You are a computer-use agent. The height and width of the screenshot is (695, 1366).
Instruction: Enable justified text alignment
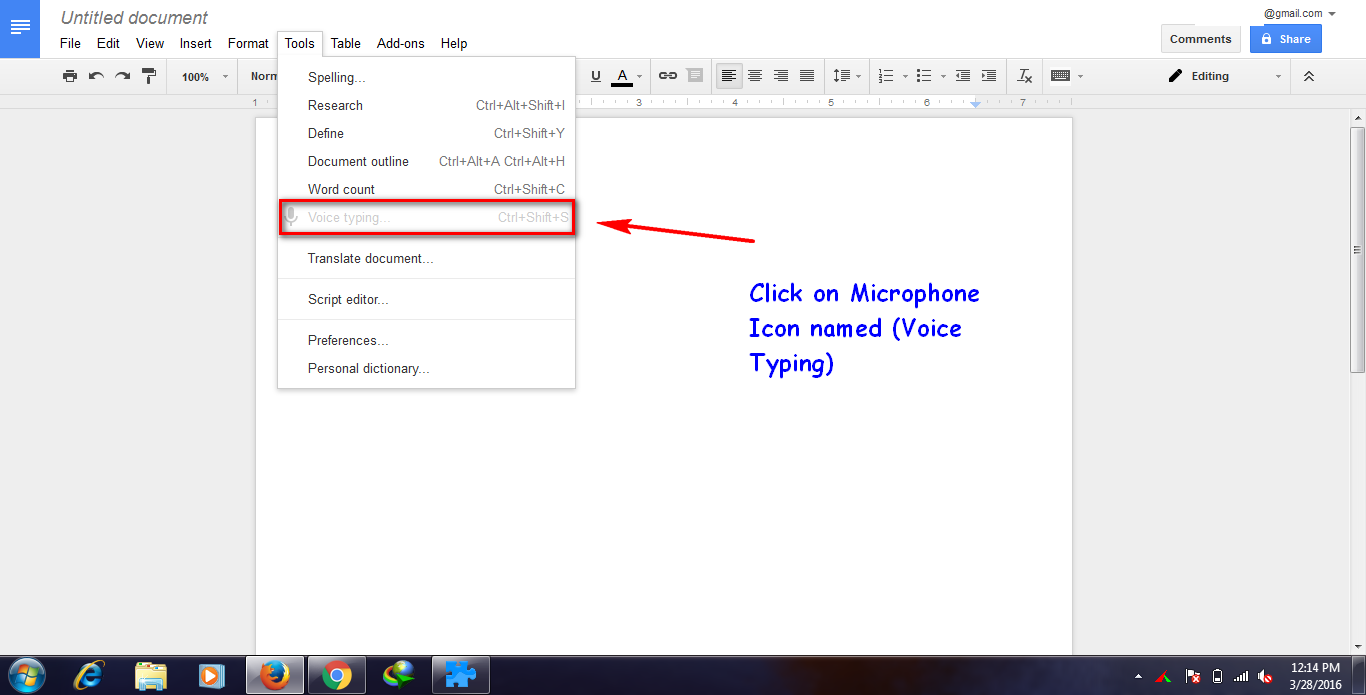click(807, 75)
